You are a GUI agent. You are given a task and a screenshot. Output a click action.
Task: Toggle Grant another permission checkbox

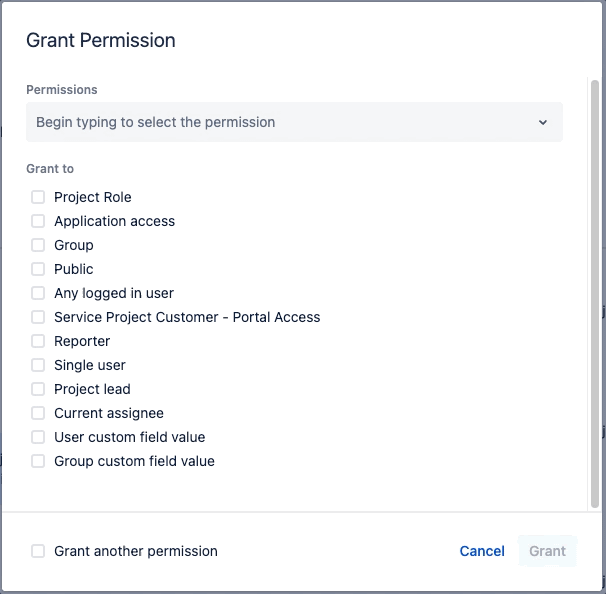pyautogui.click(x=38, y=551)
